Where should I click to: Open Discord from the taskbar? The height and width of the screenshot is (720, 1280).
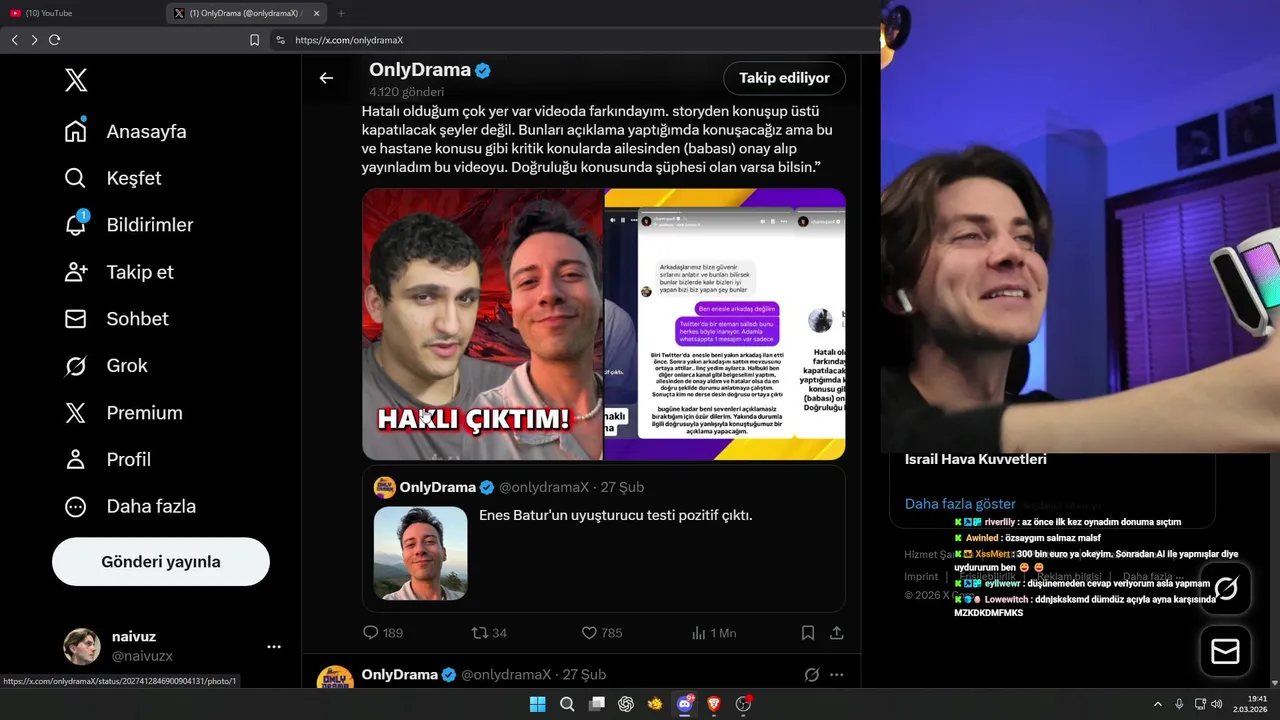(x=685, y=704)
